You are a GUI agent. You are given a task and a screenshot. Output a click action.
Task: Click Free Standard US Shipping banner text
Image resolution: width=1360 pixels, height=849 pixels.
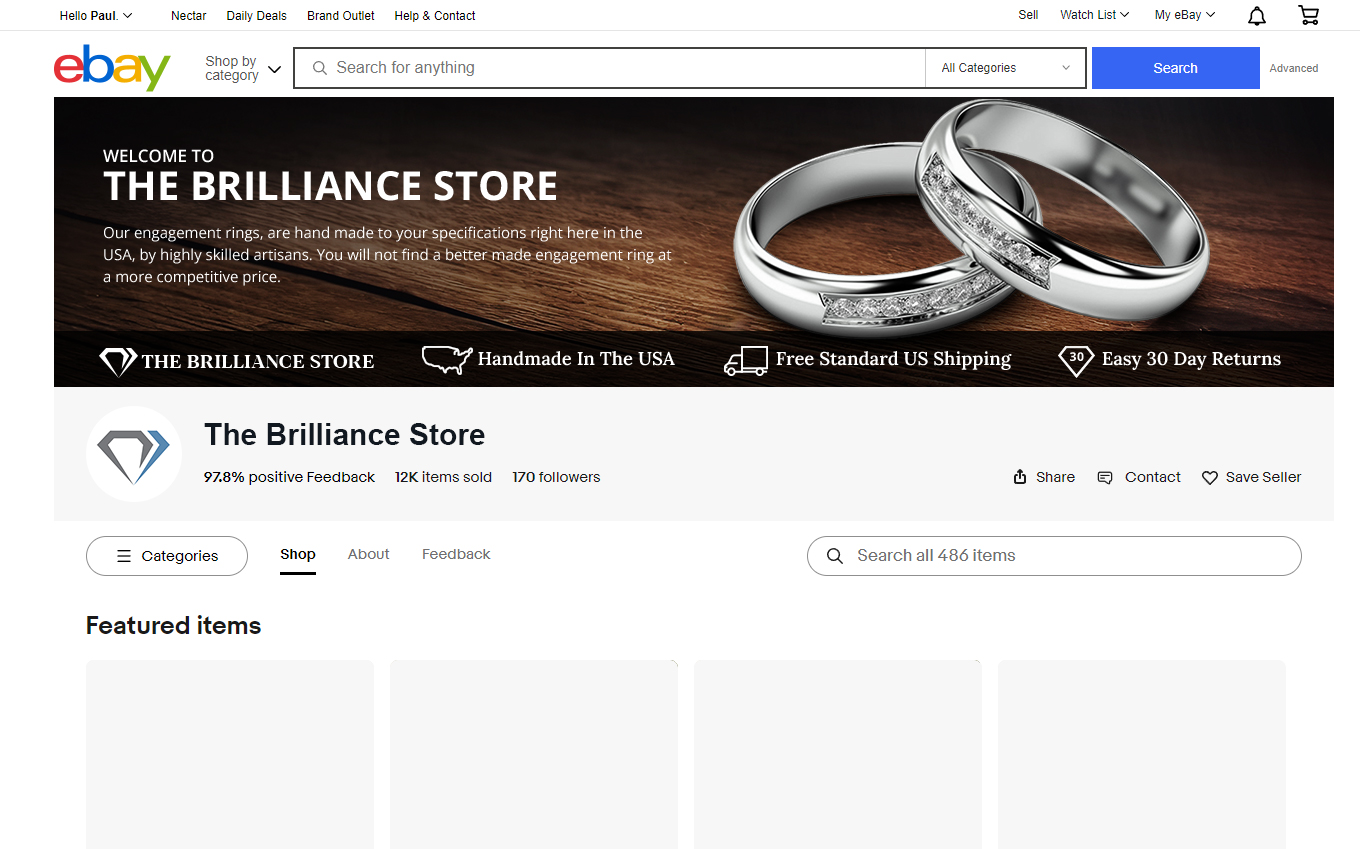[893, 359]
